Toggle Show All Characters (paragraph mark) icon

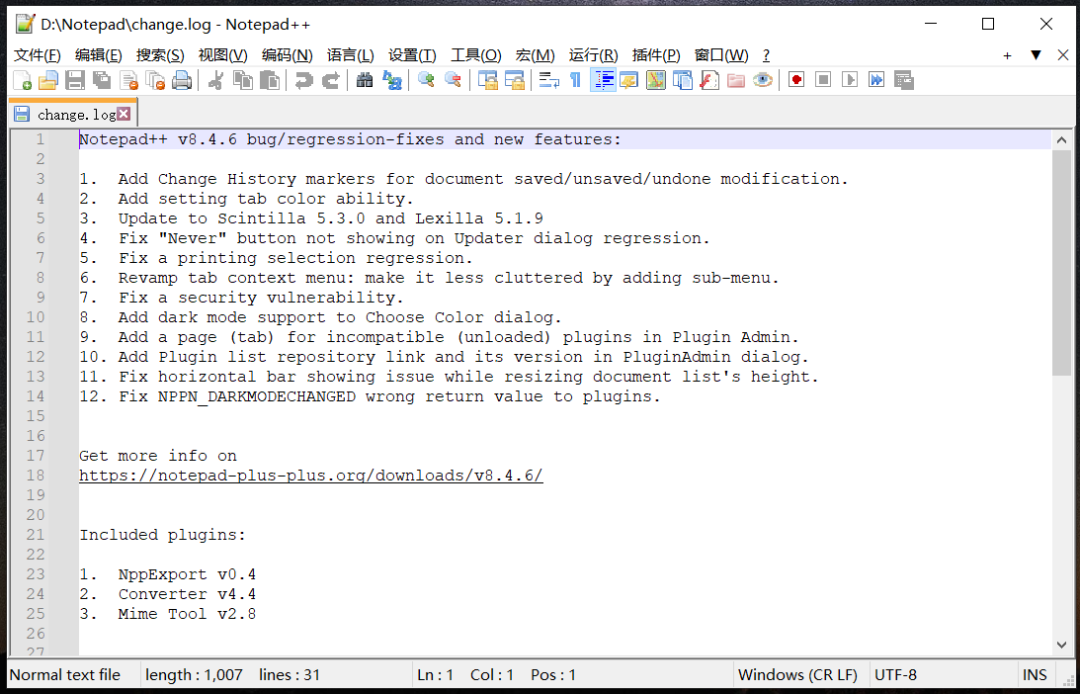coord(576,79)
